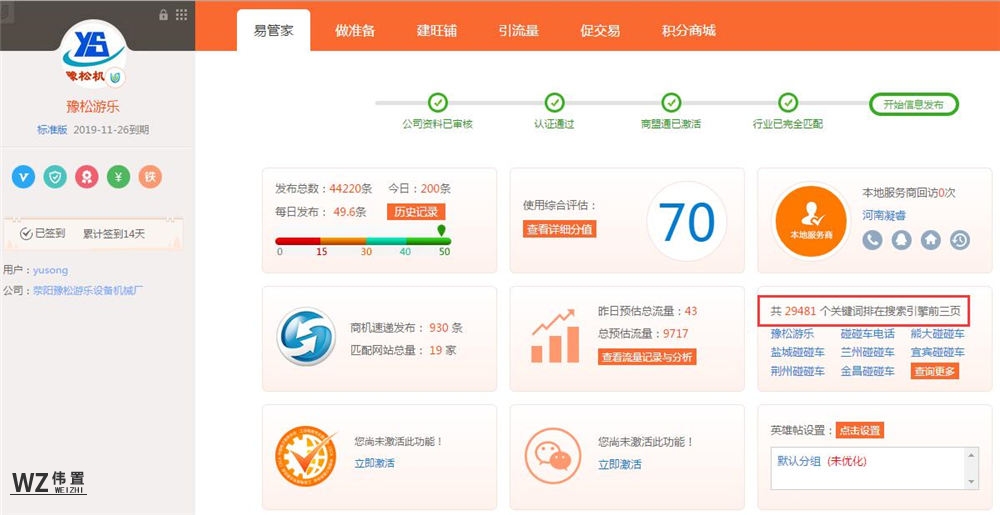Screen dimensions: 1000x515
Task: Click the 点击设置 button
Action: (860, 430)
